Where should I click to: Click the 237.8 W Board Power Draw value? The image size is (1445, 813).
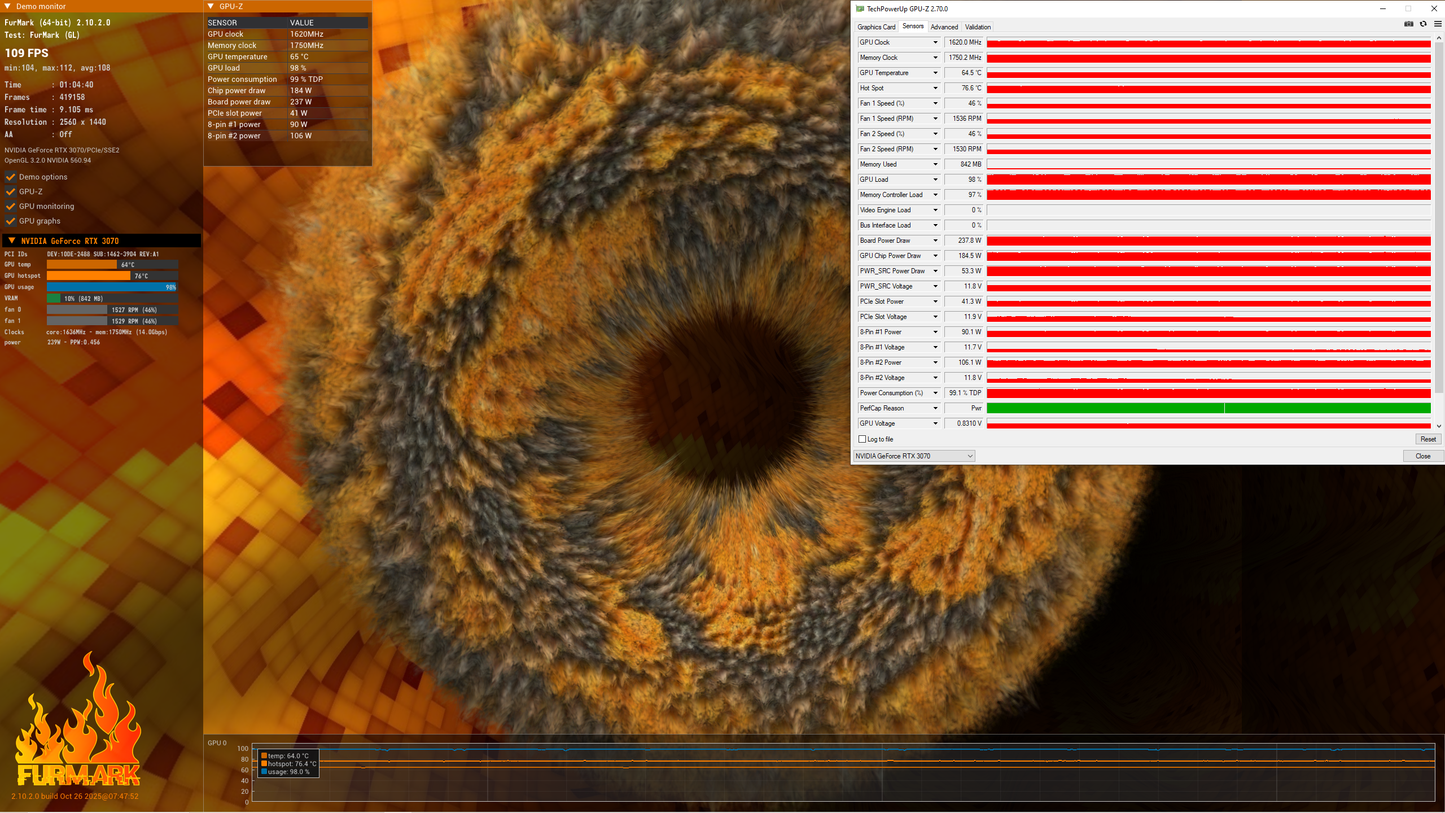[964, 241]
